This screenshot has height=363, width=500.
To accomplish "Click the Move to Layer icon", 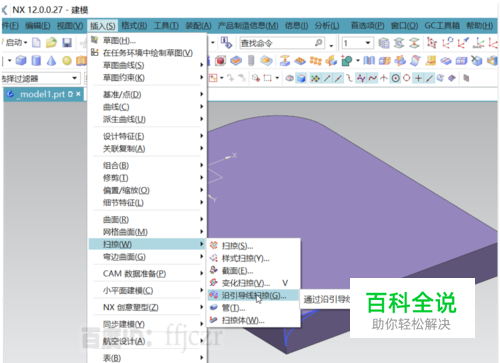I will (x=414, y=43).
